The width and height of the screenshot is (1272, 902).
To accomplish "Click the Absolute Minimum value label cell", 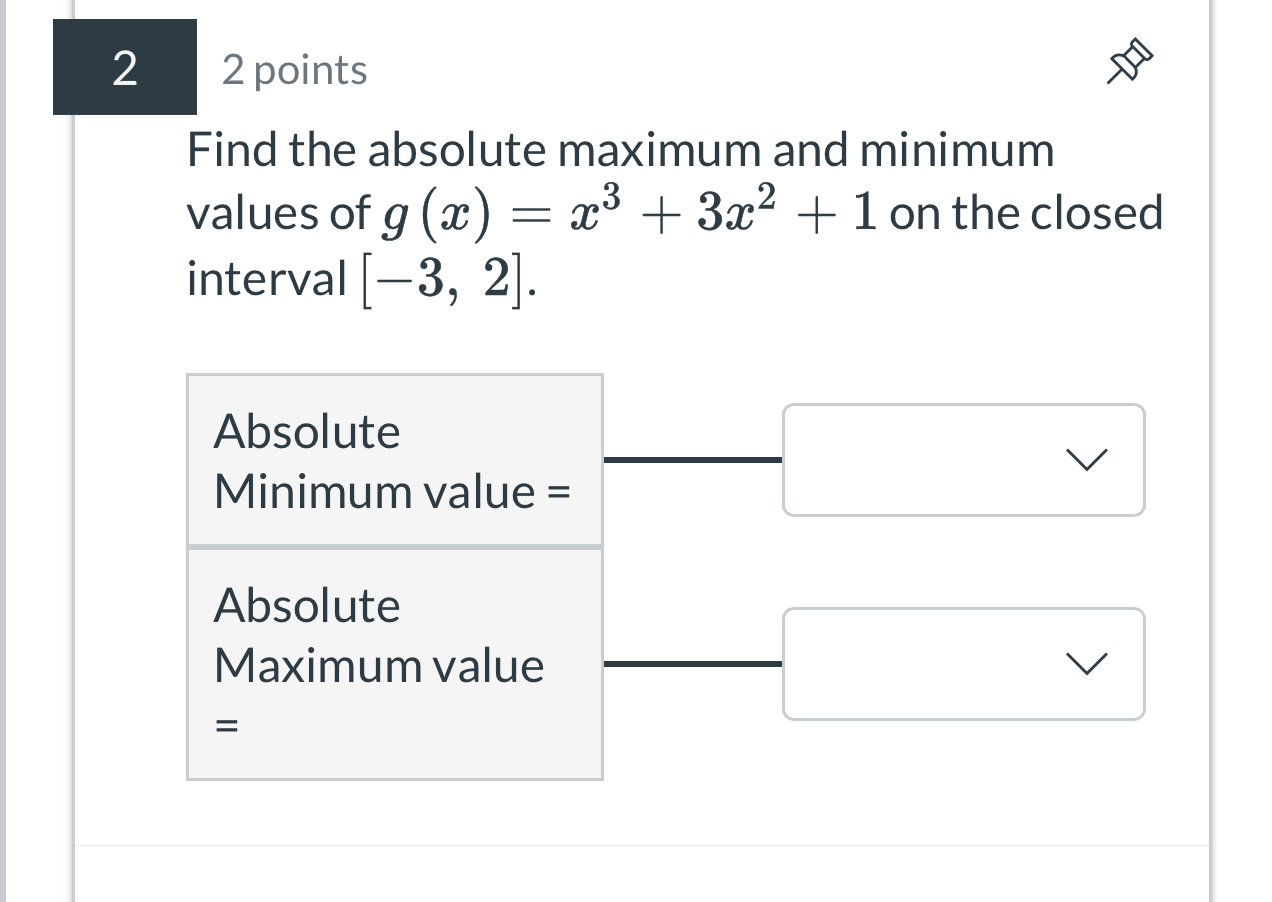I will point(394,460).
